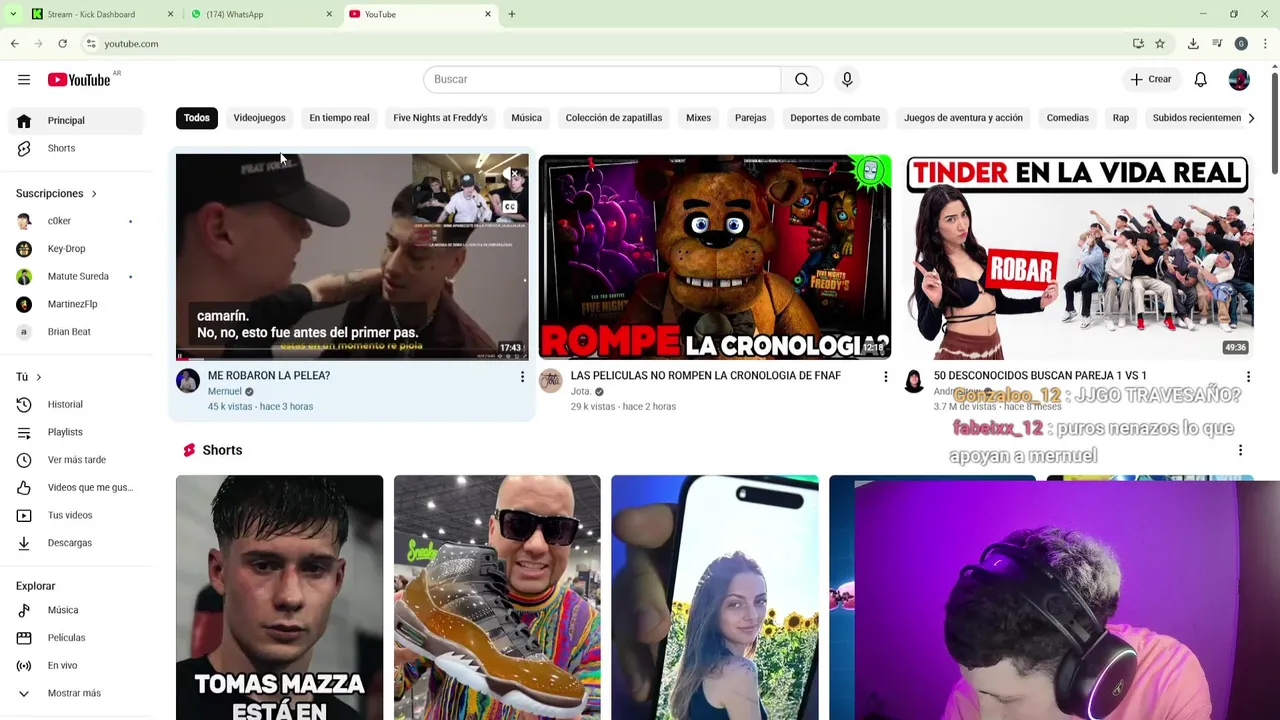1280x720 pixels.
Task: Click title LAS PELICULAS NO ROMPEN LA CRONOLOGIA
Action: [x=706, y=376]
